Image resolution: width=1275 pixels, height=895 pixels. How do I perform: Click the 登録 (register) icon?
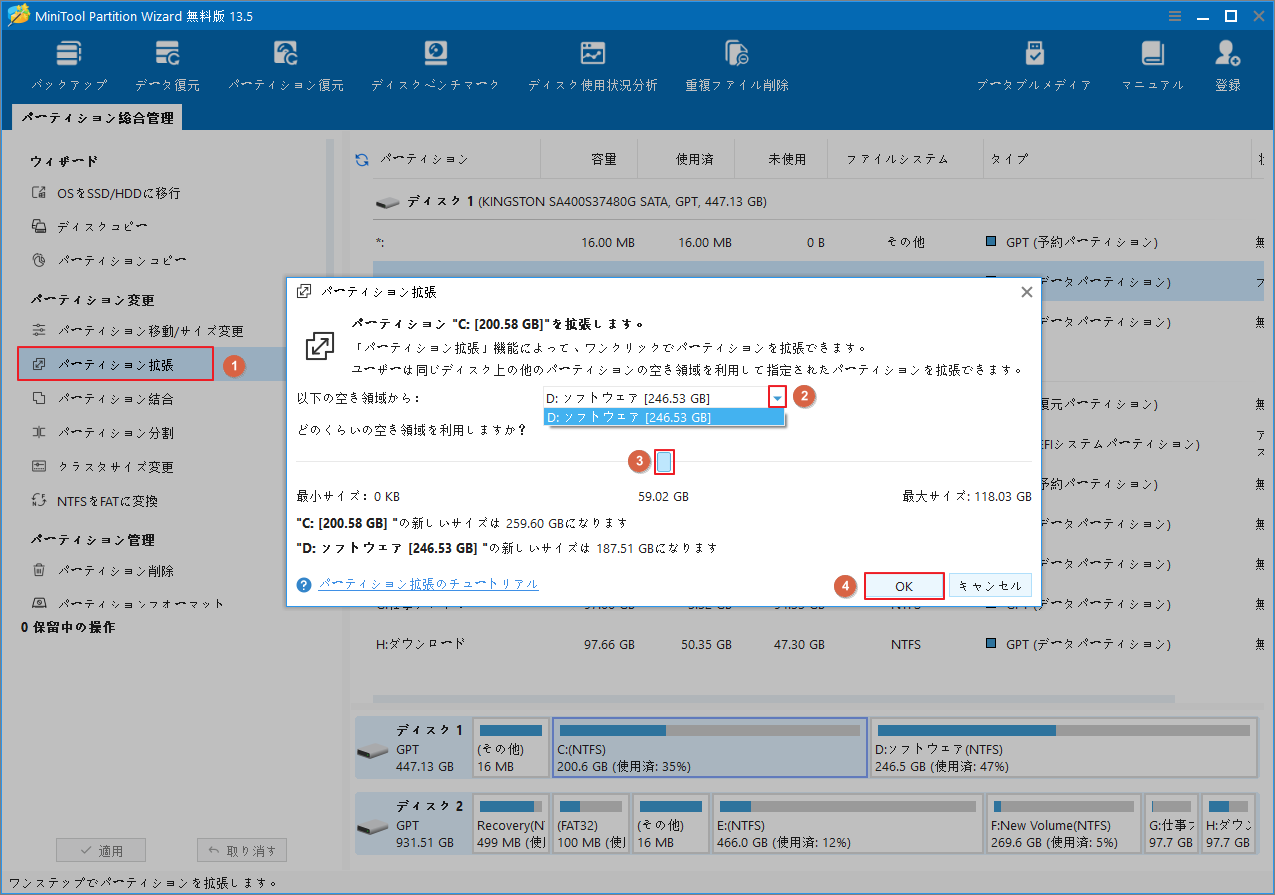(x=1226, y=63)
